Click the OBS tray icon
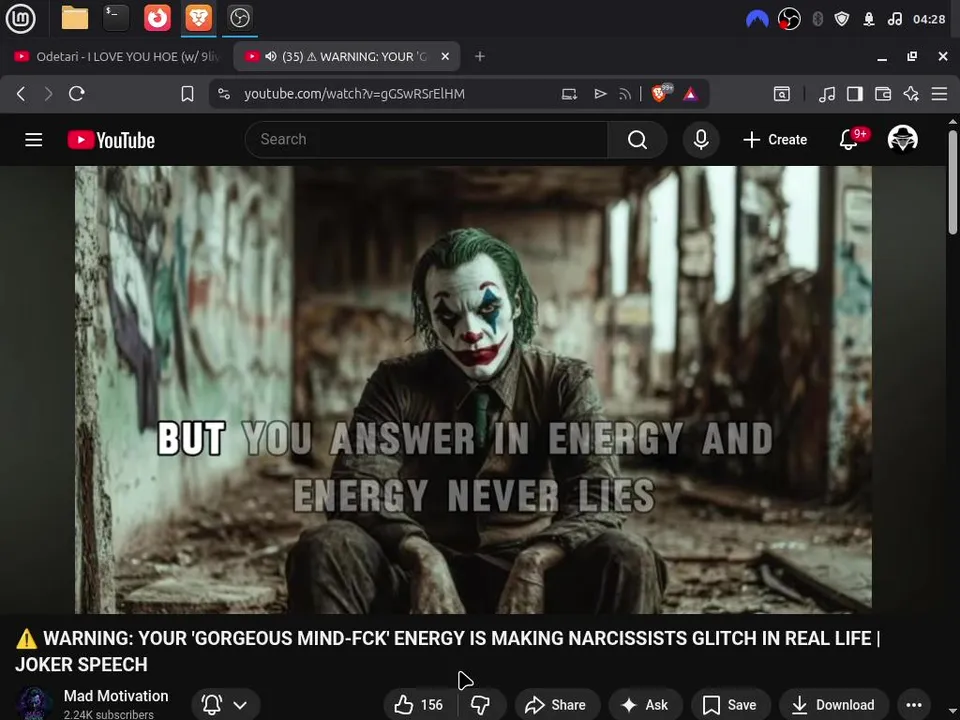 tap(789, 19)
